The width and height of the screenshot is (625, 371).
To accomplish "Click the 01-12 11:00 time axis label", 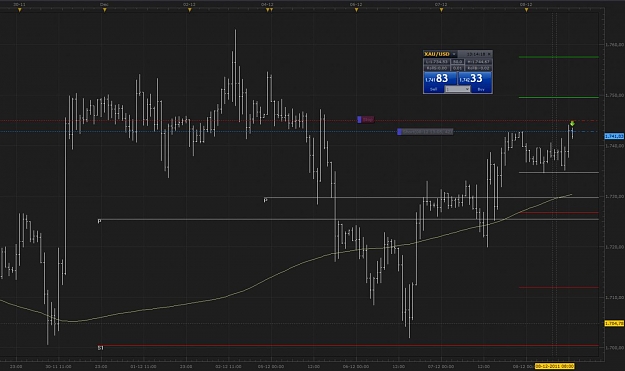I will 143,366.
